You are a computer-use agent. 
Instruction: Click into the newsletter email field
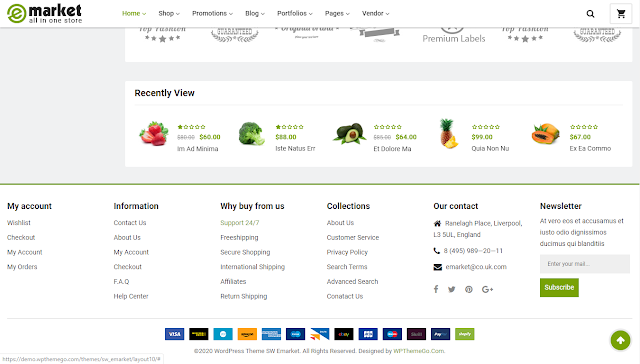[x=584, y=264]
